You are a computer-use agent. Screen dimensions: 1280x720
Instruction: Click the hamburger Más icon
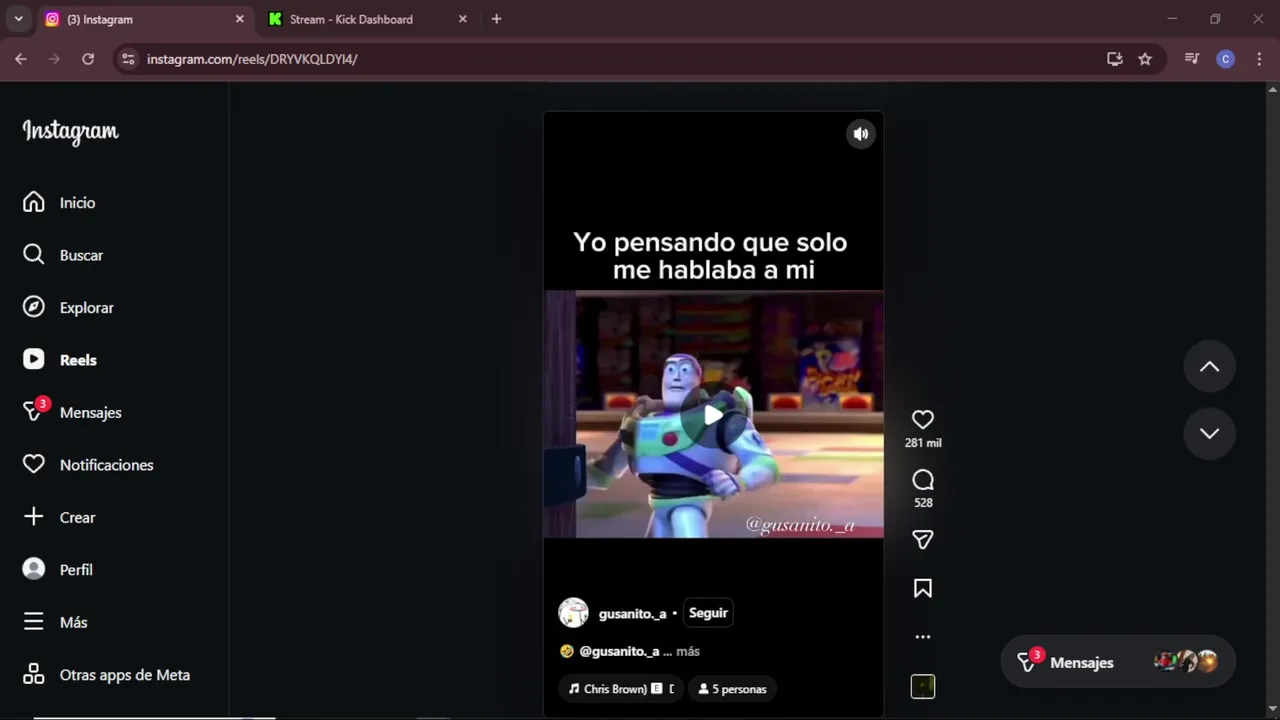click(x=34, y=622)
